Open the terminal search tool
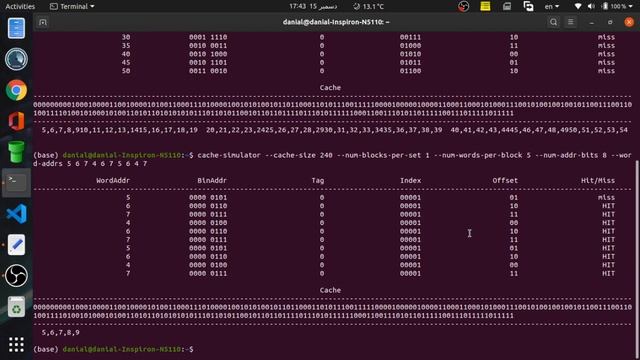This screenshot has width=640, height=360. (x=553, y=22)
